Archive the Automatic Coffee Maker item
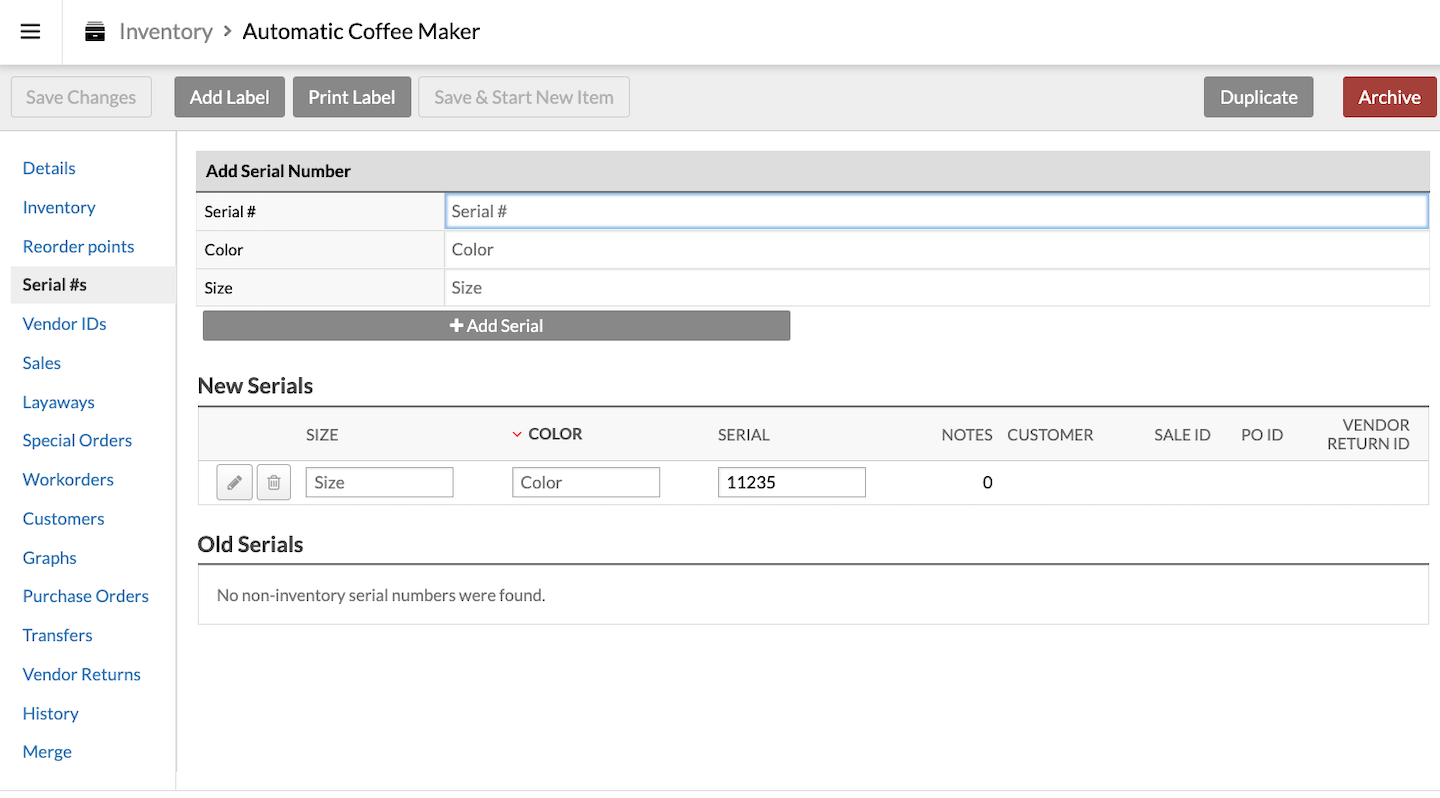Screen dimensions: 1440x798 coord(1388,97)
